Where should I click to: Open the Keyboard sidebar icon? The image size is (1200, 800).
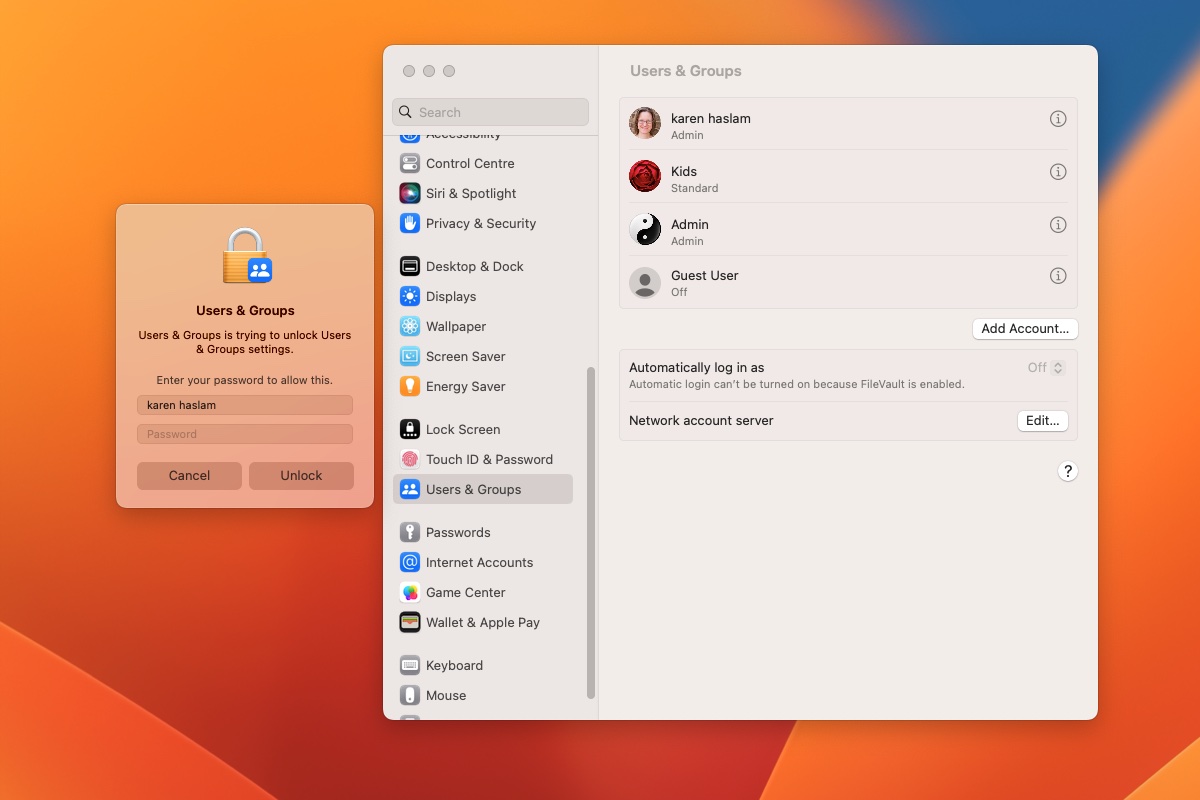pos(410,665)
